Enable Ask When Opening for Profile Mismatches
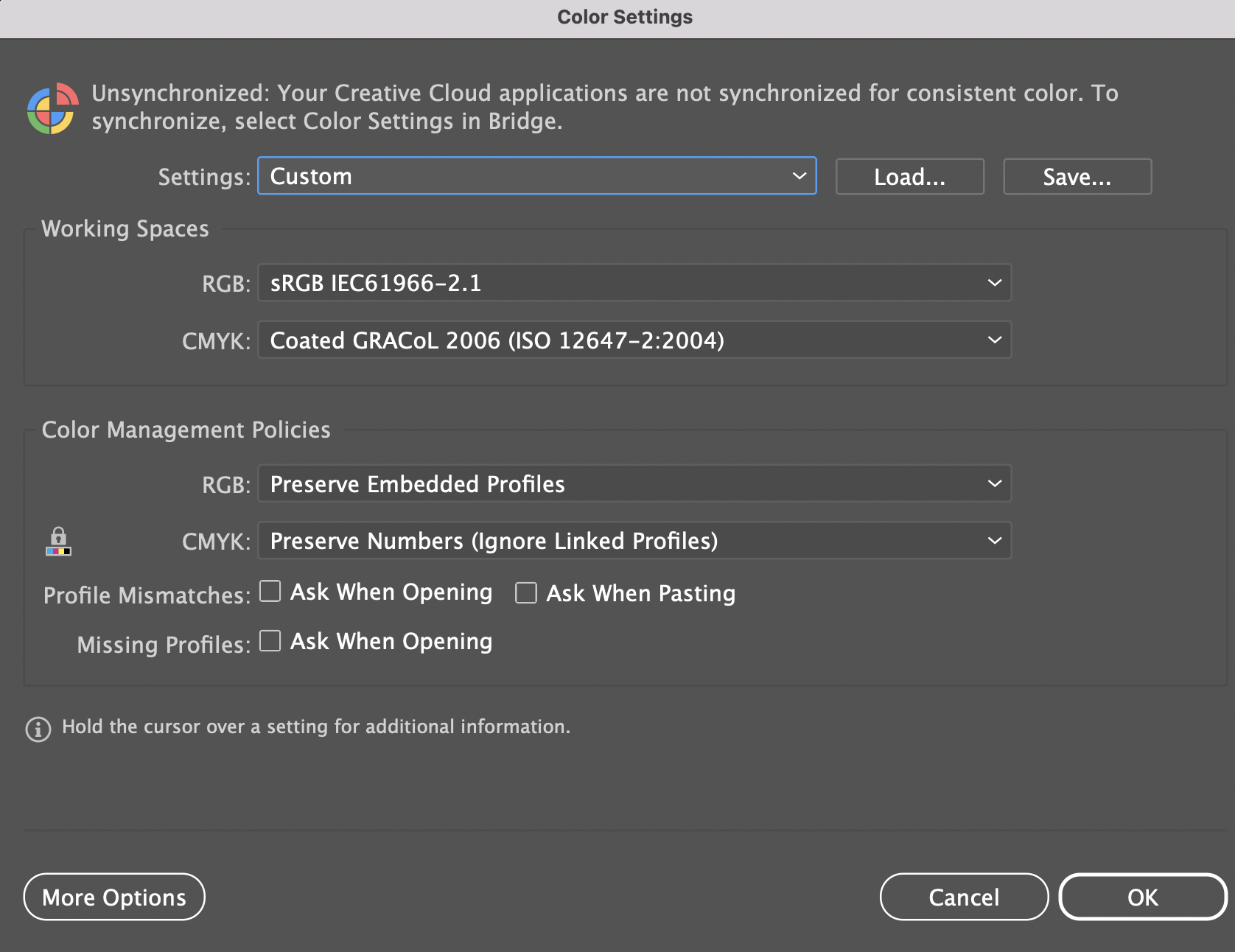 270,592
